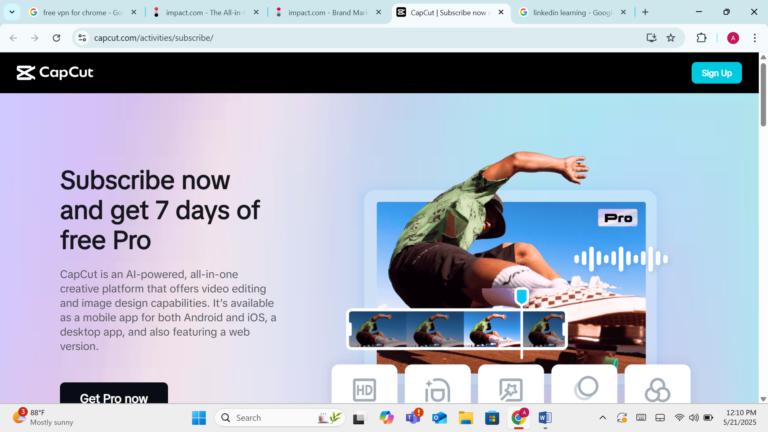
Task: Select the HD feature card icon
Action: (x=364, y=389)
